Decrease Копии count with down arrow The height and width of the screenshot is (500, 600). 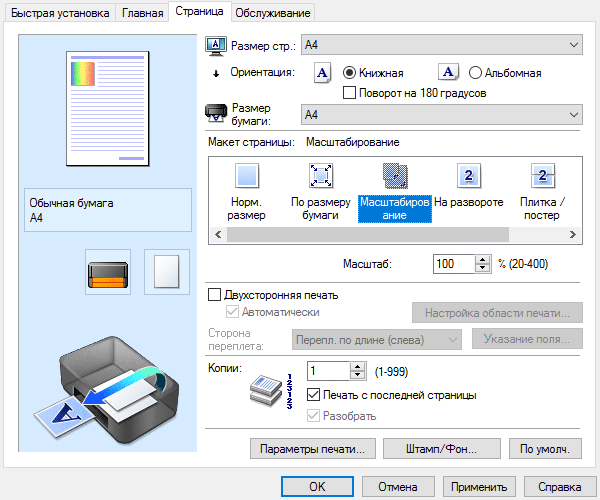(x=358, y=375)
